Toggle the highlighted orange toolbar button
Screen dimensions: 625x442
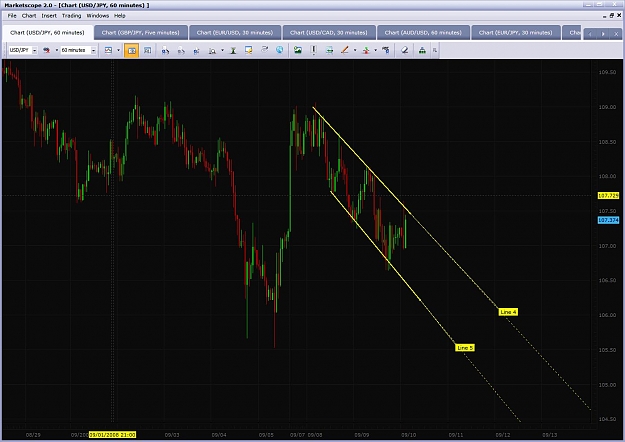(132, 51)
